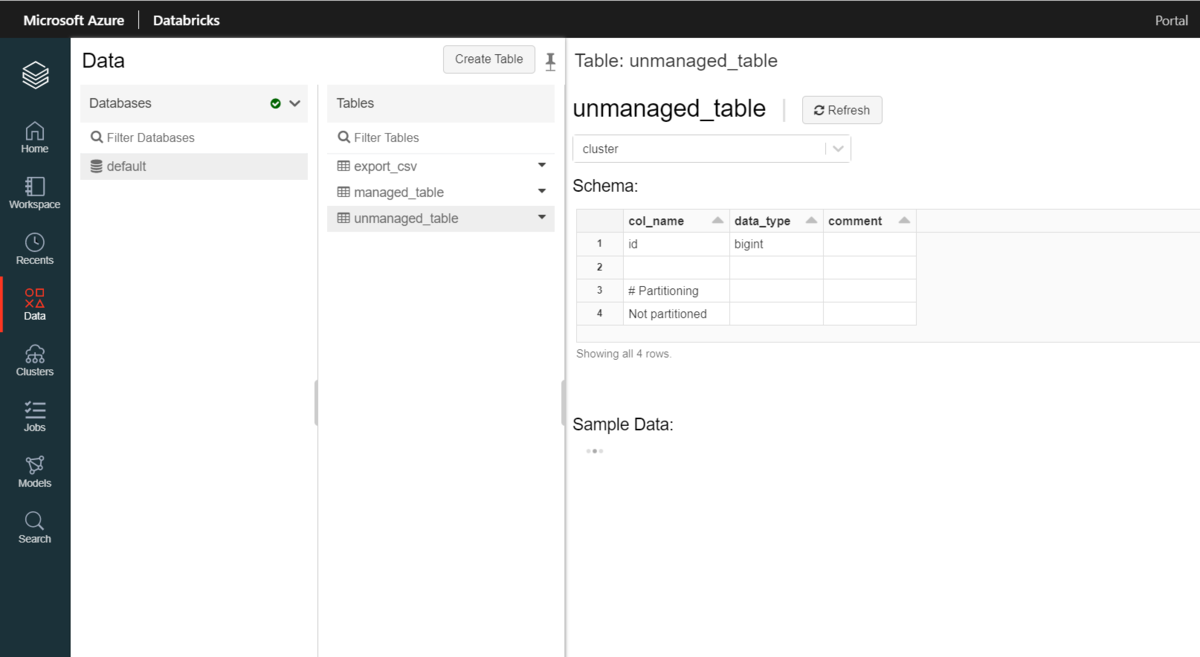Image resolution: width=1200 pixels, height=657 pixels.
Task: Click the Databricks header title
Action: pyautogui.click(x=186, y=20)
